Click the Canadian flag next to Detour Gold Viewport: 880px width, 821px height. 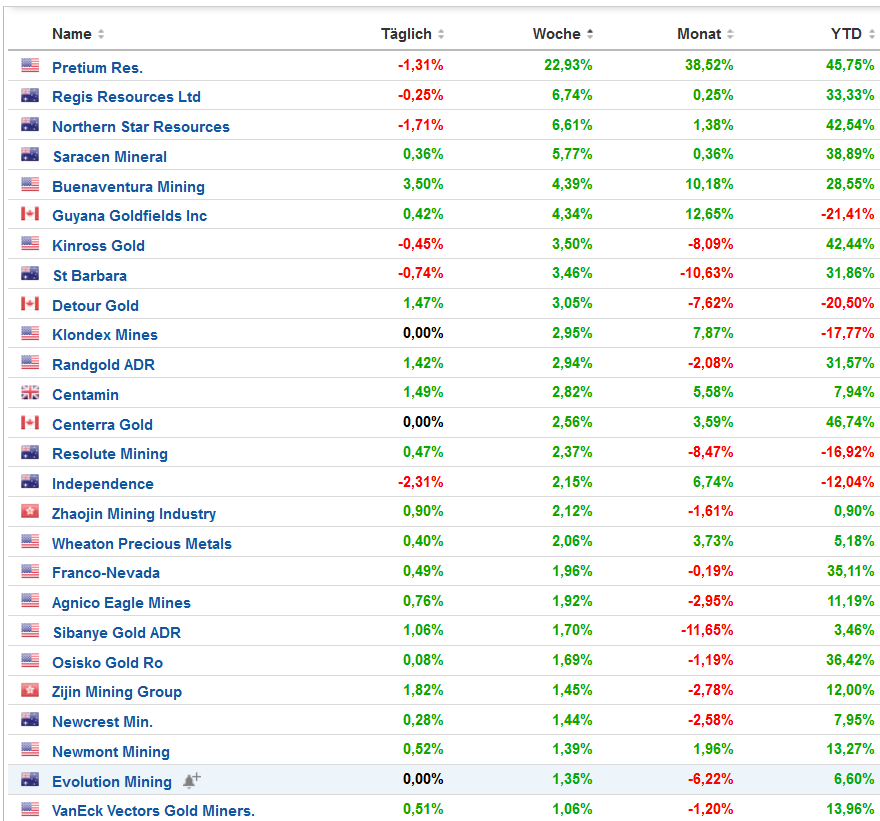click(30, 304)
